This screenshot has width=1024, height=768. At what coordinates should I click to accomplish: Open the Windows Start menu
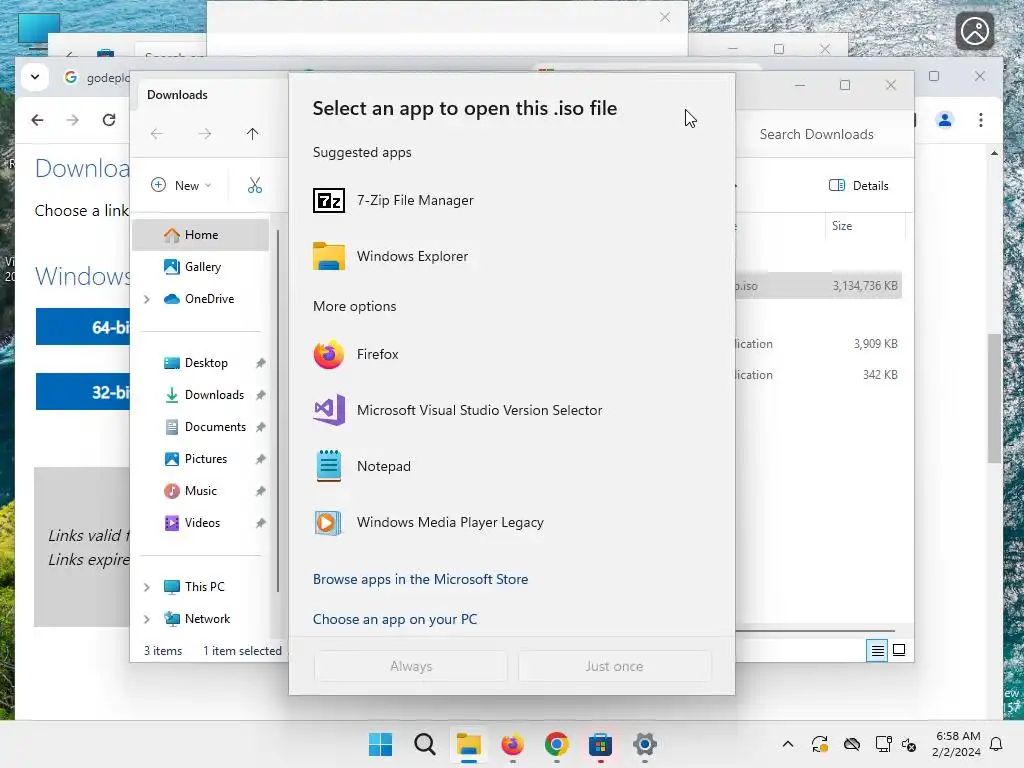click(381, 744)
